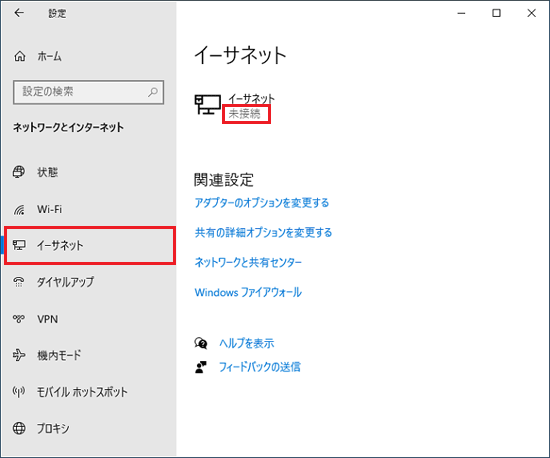Open the Wi-Fi settings section
The image size is (550, 458).
[49, 209]
